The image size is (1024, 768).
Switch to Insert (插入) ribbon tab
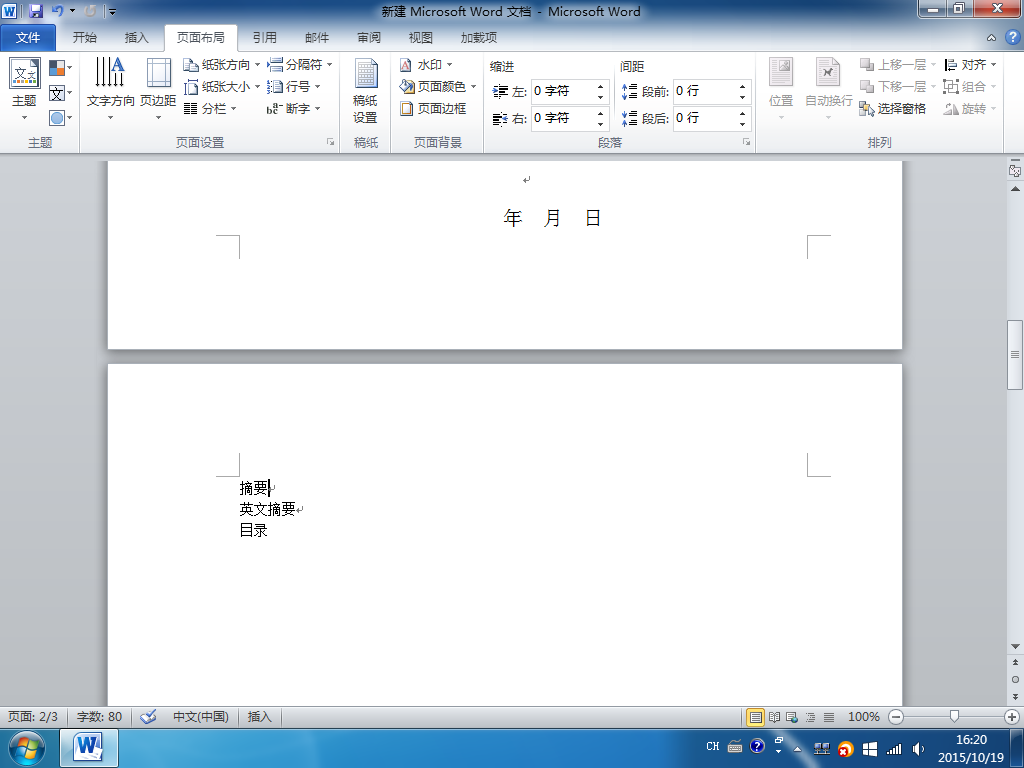(136, 38)
